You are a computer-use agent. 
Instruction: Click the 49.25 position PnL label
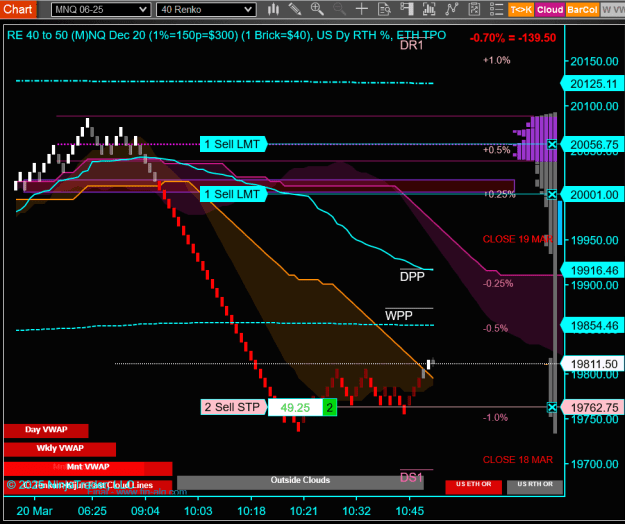click(295, 408)
